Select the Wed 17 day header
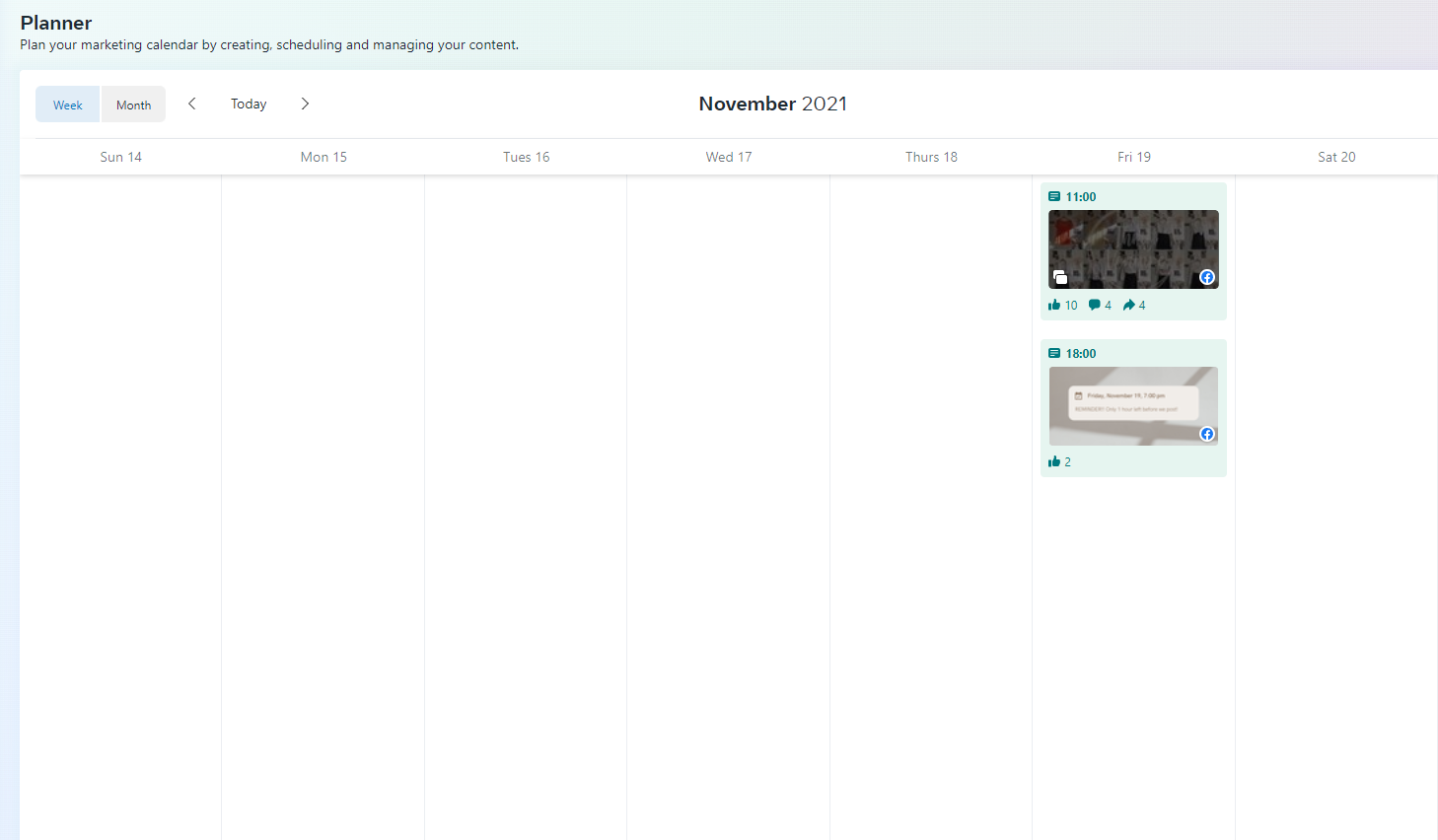The image size is (1438, 840). [x=729, y=157]
